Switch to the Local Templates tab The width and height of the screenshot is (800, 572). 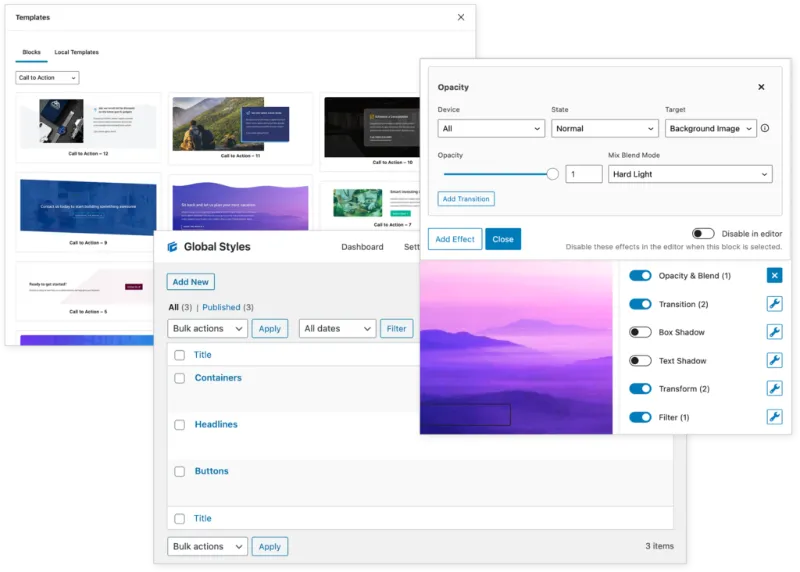coord(76,52)
